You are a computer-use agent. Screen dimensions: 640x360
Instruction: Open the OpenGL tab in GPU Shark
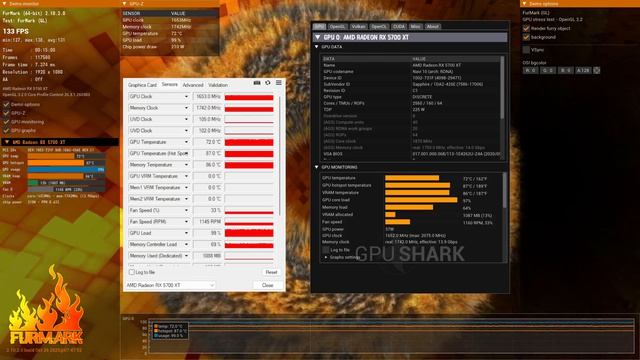(337, 27)
